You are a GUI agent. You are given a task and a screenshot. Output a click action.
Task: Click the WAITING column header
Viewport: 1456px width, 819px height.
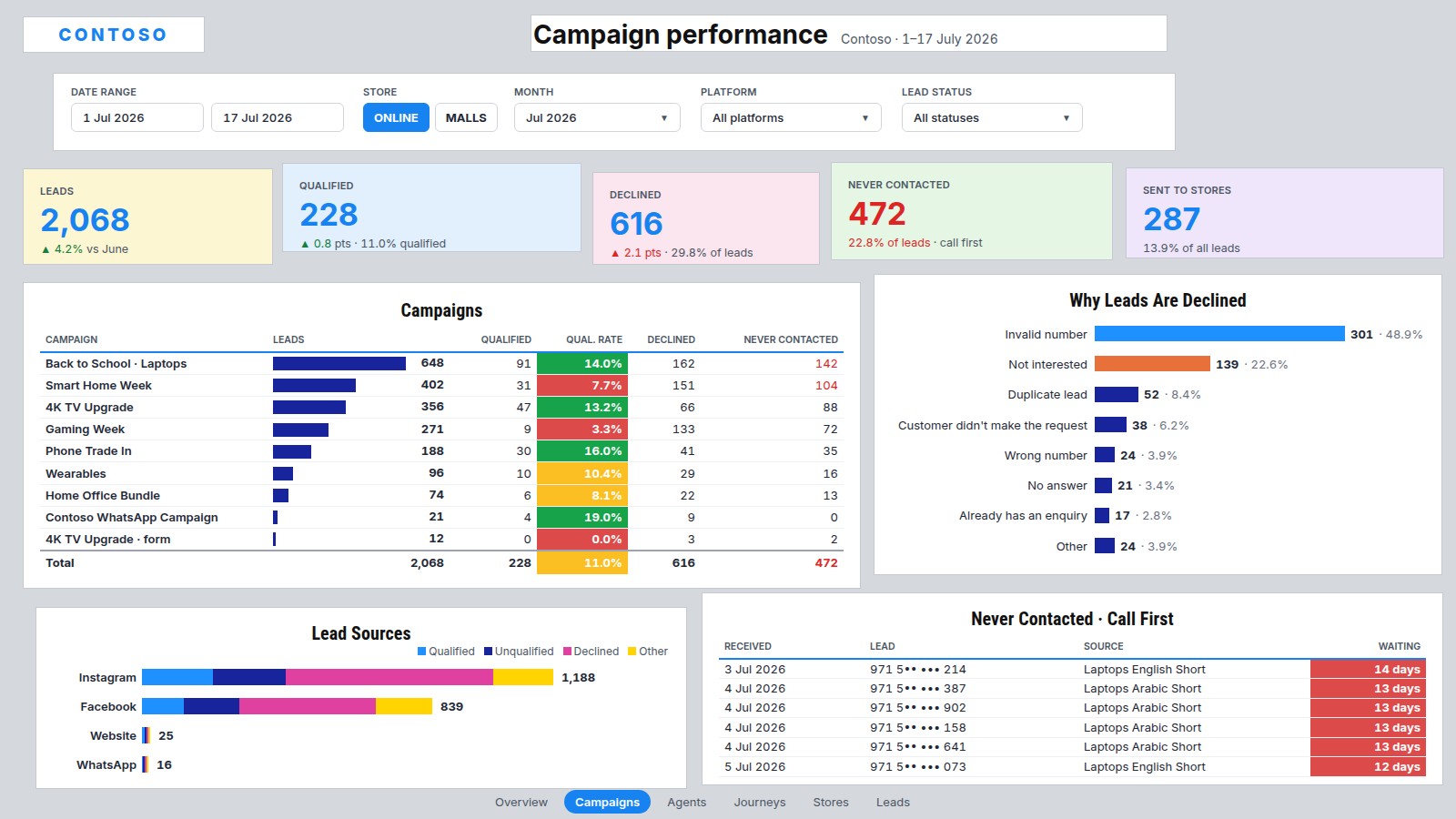tap(1400, 646)
